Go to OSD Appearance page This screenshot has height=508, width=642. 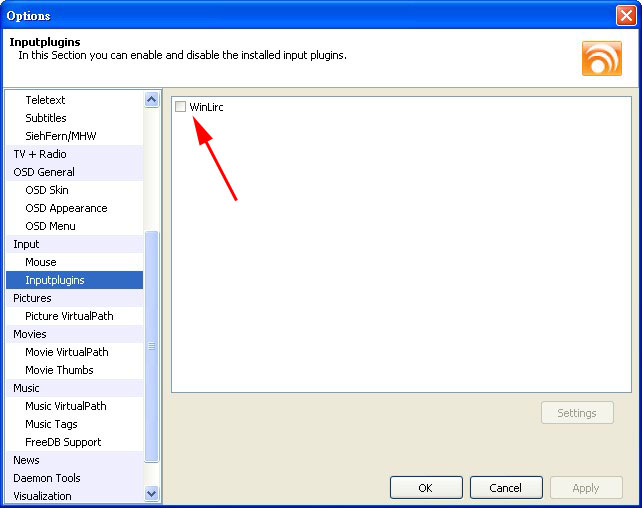coord(66,208)
